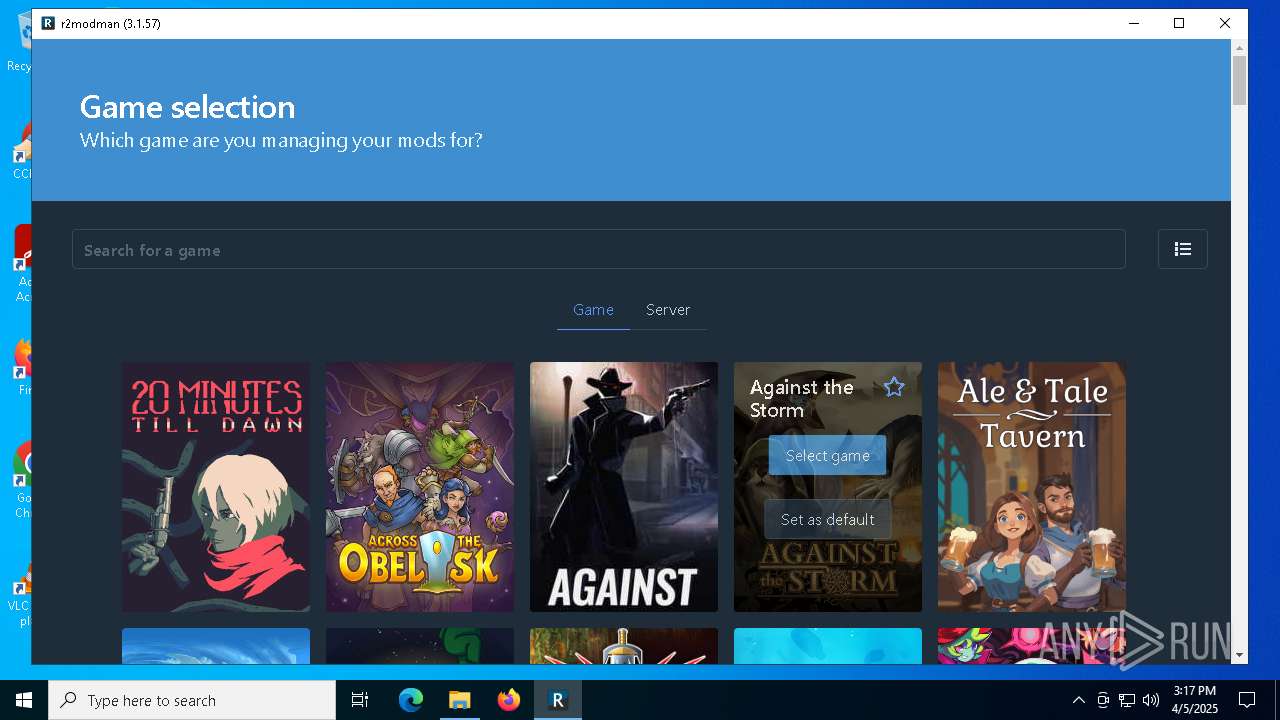Select the Against game card
This screenshot has height=720, width=1280.
pos(624,487)
